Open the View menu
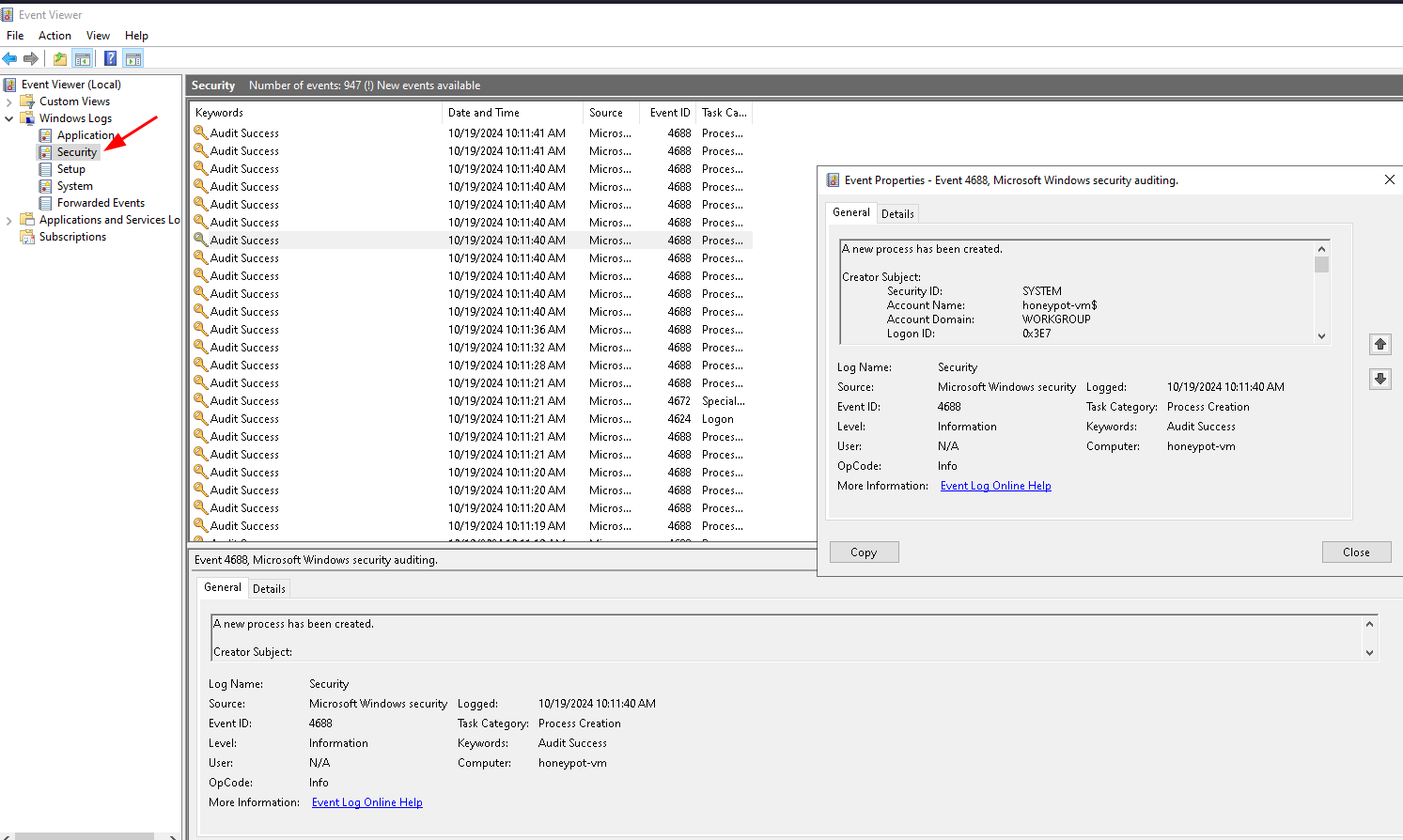The image size is (1403, 840). 98,36
